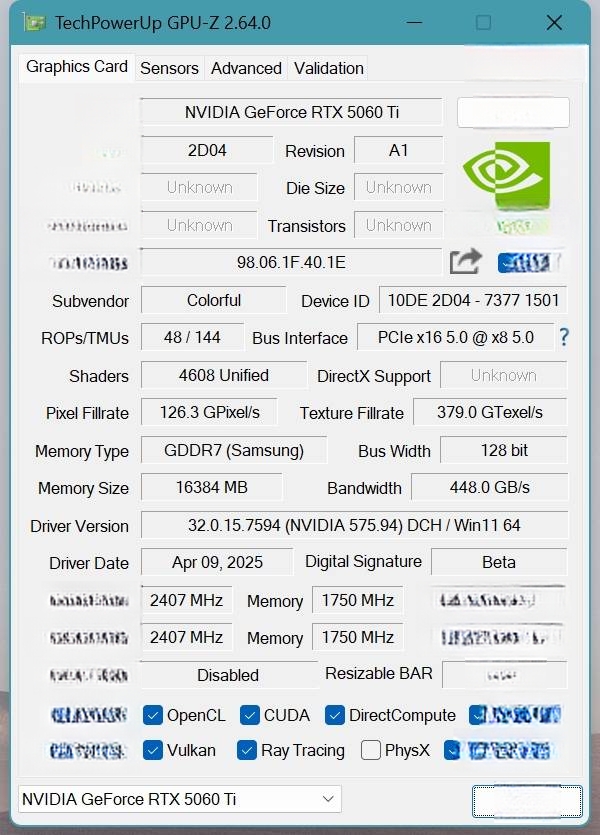600x835 pixels.
Task: Toggle the Vulkan checkbox
Action: (x=153, y=750)
